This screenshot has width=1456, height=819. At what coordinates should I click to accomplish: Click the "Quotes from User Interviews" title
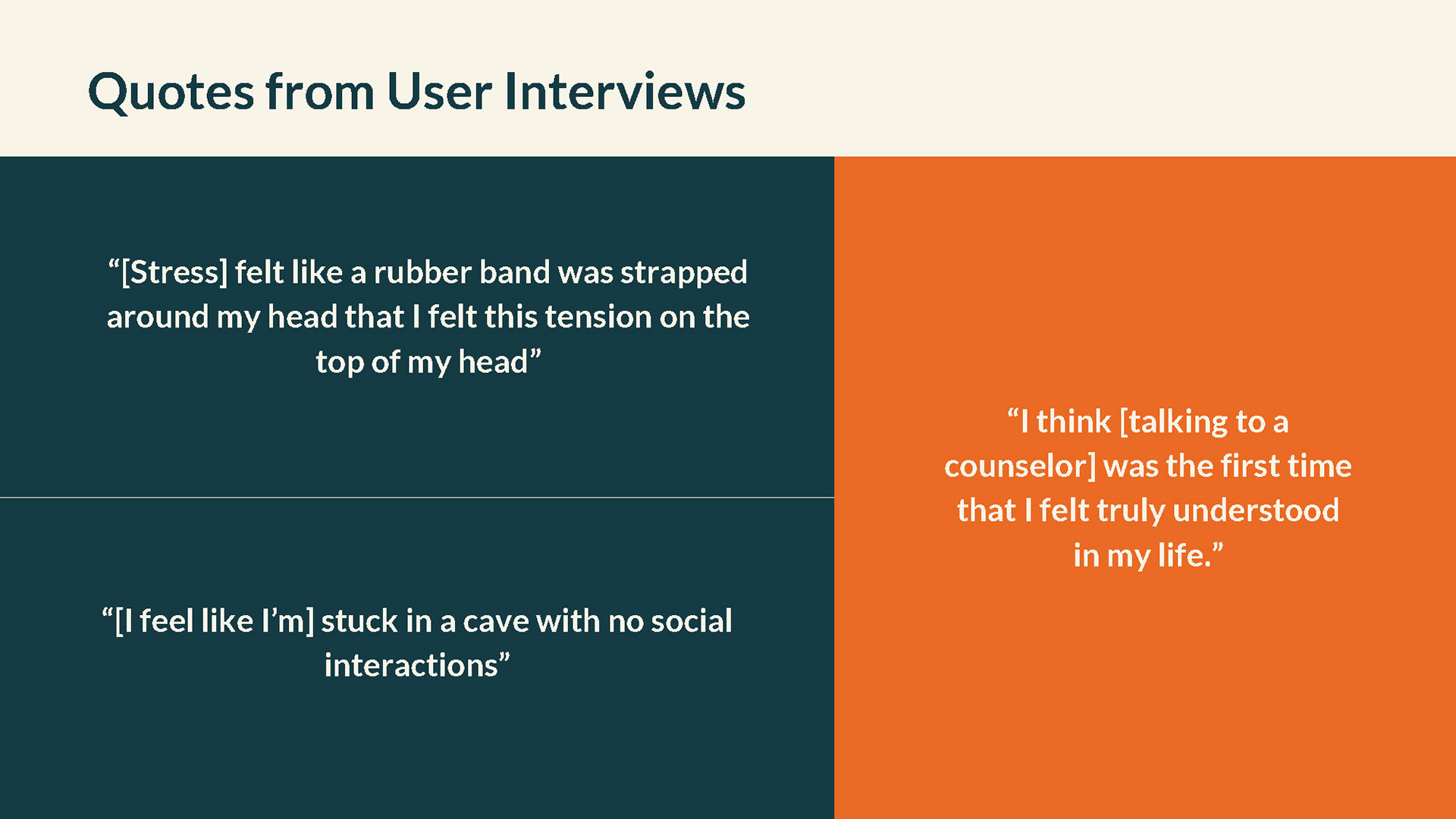coord(416,92)
